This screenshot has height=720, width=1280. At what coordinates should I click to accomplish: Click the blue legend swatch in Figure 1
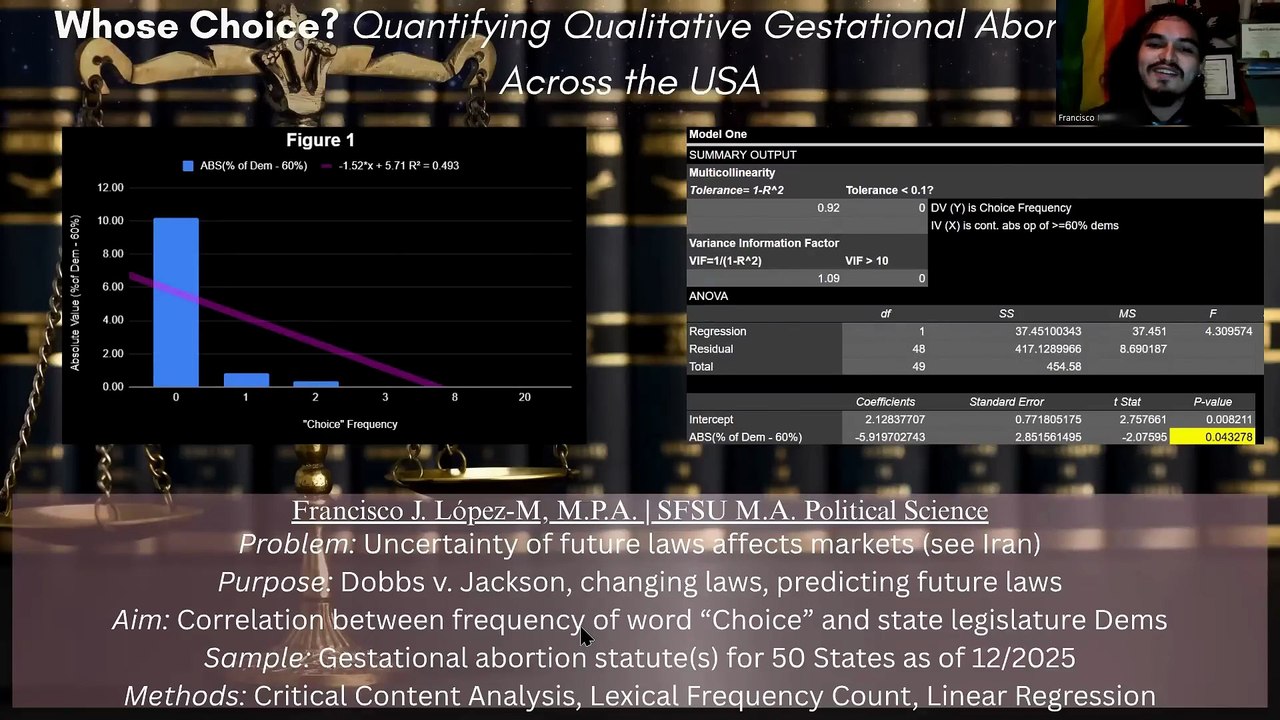[188, 166]
